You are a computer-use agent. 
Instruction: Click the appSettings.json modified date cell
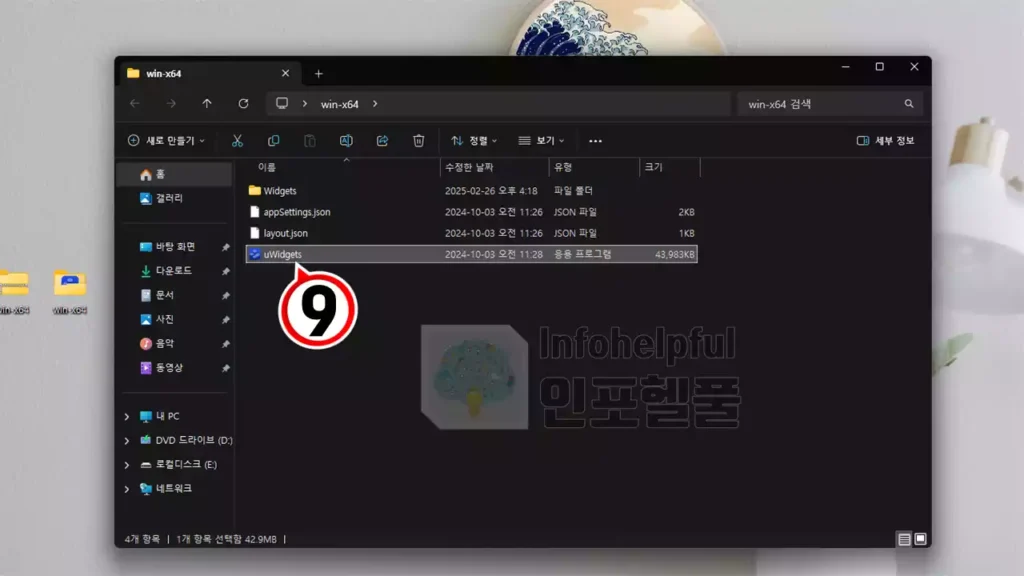[494, 212]
